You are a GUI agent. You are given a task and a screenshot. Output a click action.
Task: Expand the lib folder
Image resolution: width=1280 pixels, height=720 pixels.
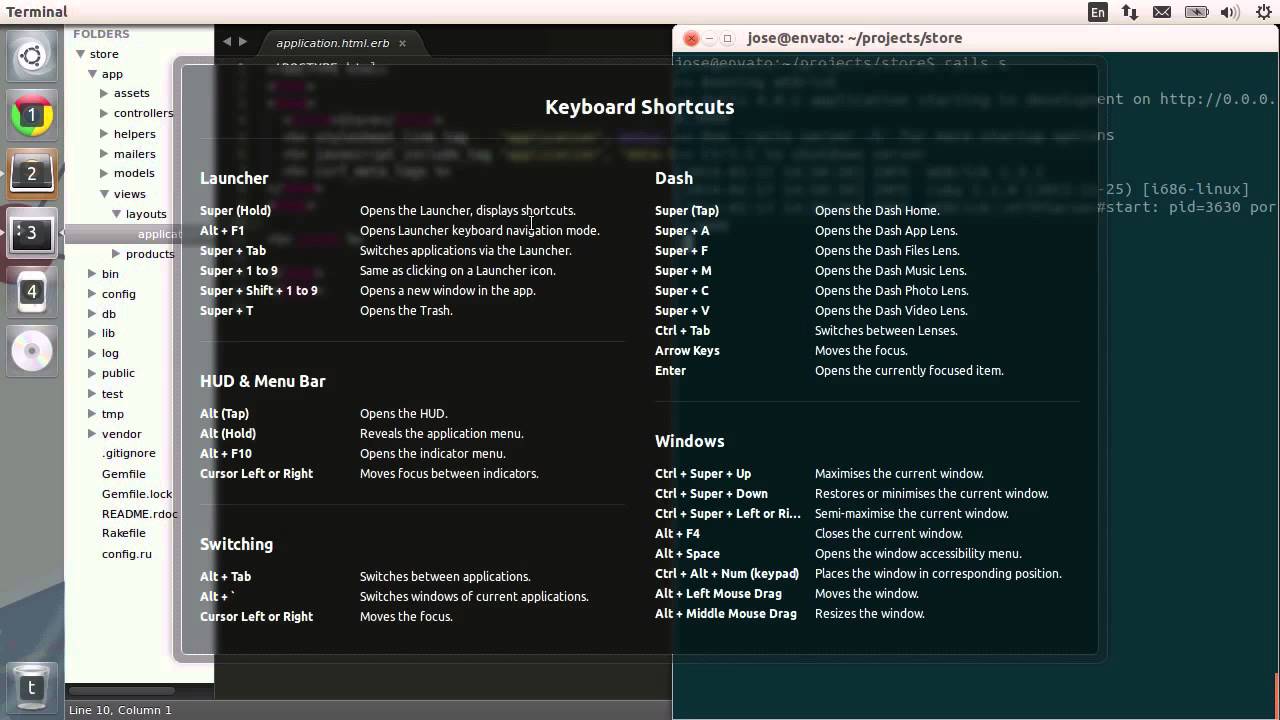pyautogui.click(x=92, y=333)
